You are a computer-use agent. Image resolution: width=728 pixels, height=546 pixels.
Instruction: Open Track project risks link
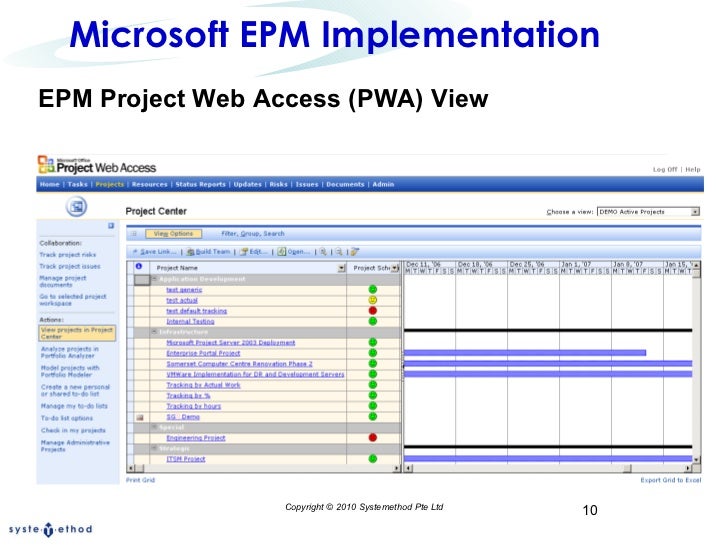pos(68,254)
